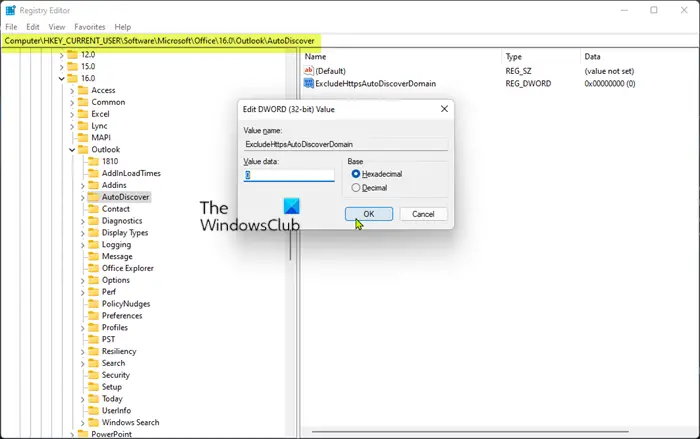The height and width of the screenshot is (439, 700).
Task: Click the PST folder icon
Action: pos(93,339)
